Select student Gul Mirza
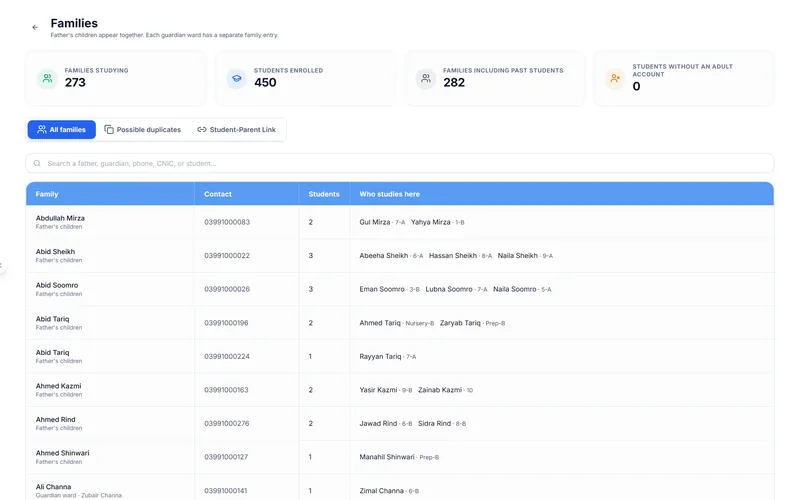 374,222
